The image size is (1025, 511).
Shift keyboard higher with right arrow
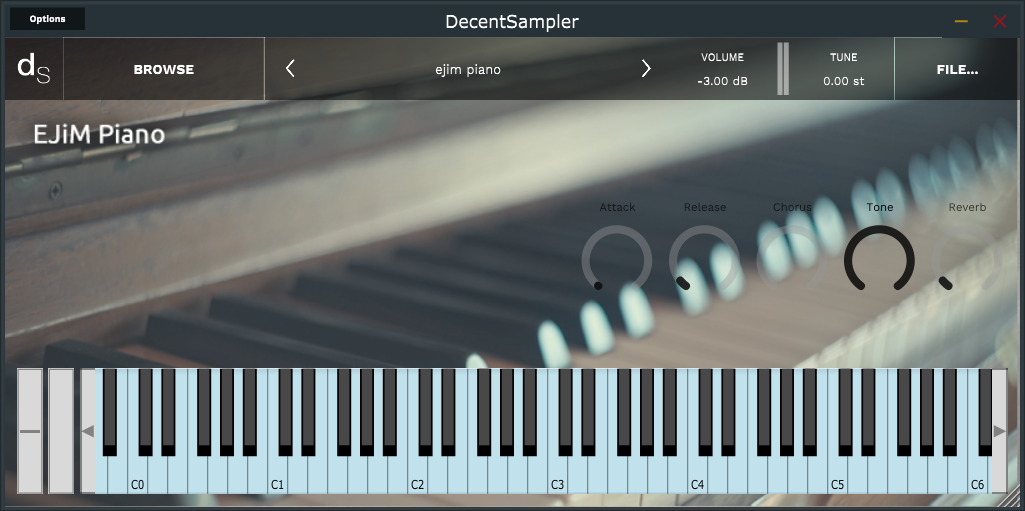pyautogui.click(x=1000, y=431)
